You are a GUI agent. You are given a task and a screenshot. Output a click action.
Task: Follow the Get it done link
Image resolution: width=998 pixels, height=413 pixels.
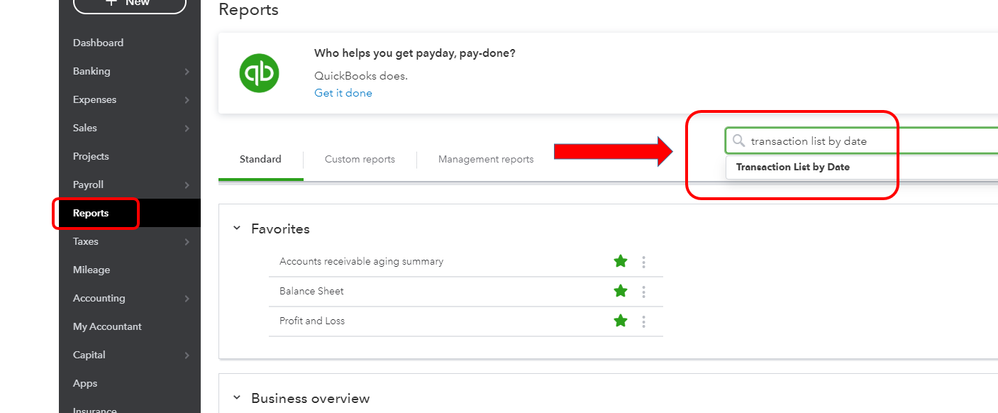343,93
